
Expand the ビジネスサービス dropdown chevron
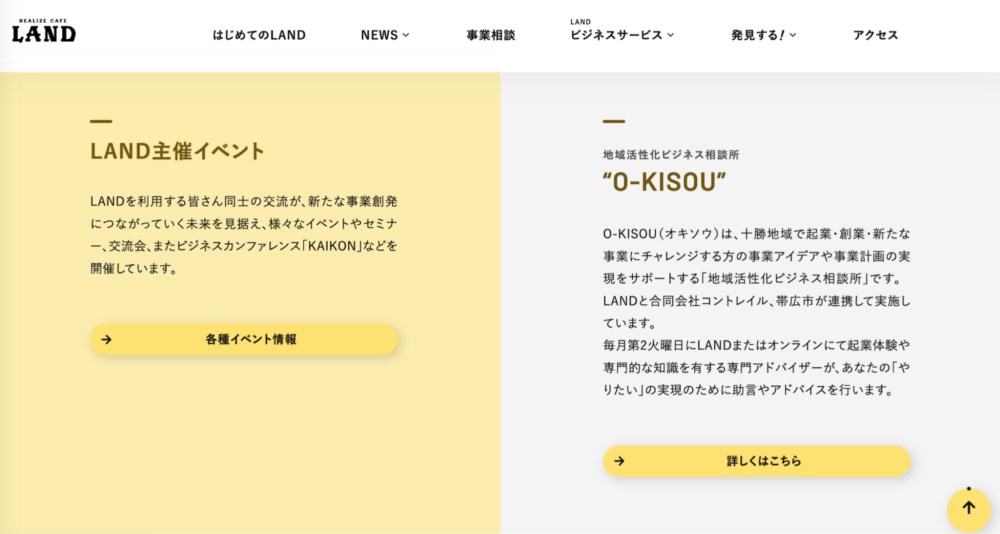[x=671, y=35]
